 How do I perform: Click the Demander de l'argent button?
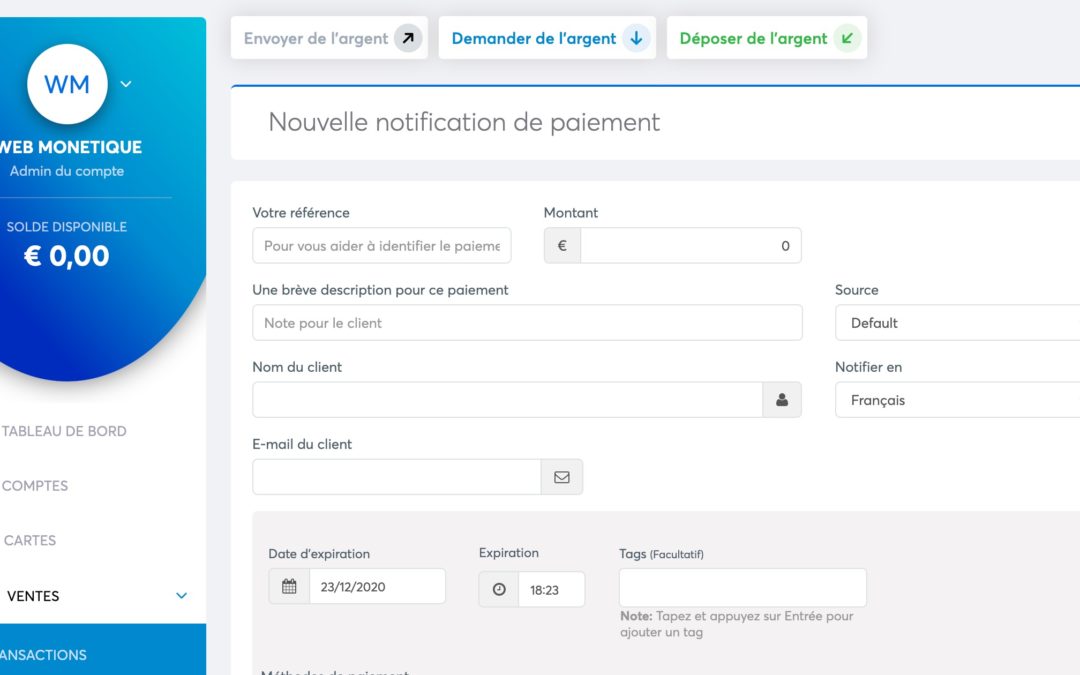click(x=548, y=38)
